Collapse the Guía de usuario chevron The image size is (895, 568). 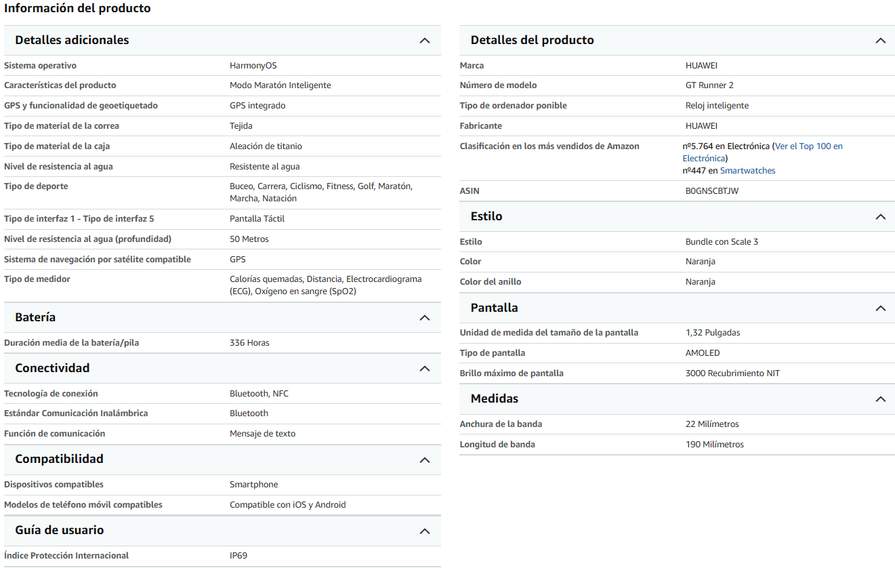425,531
